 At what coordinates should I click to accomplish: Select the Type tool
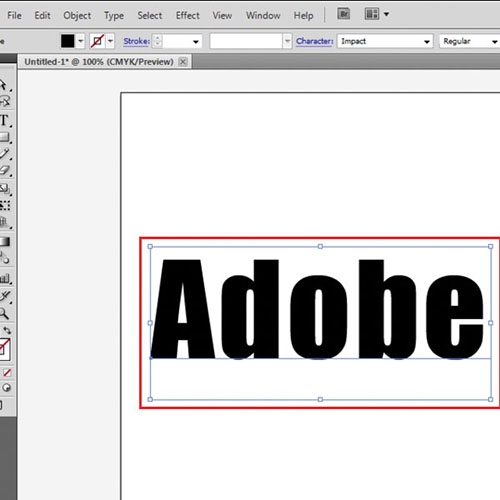[x=5, y=120]
